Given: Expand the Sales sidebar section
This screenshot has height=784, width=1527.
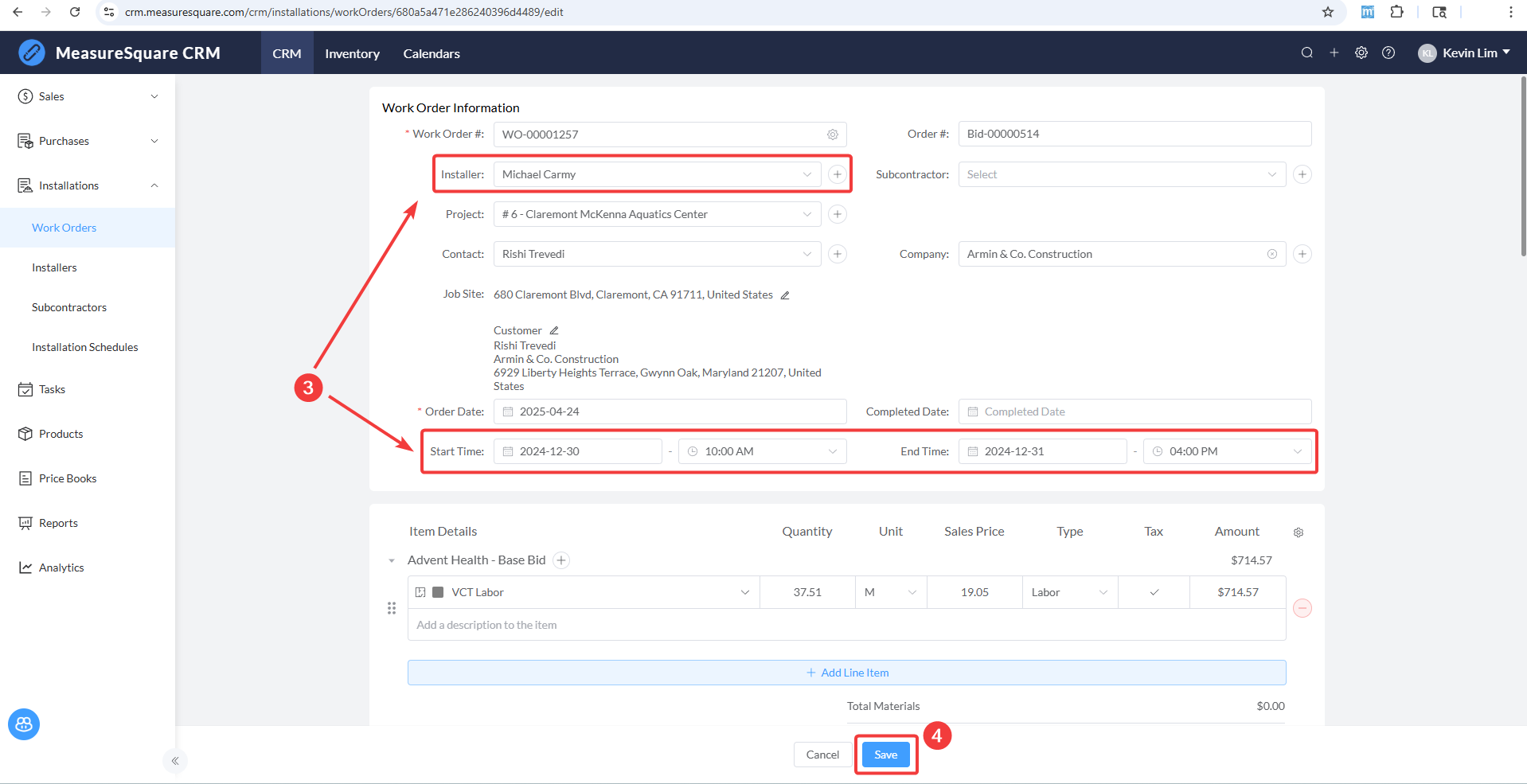Looking at the screenshot, I should click(x=88, y=96).
